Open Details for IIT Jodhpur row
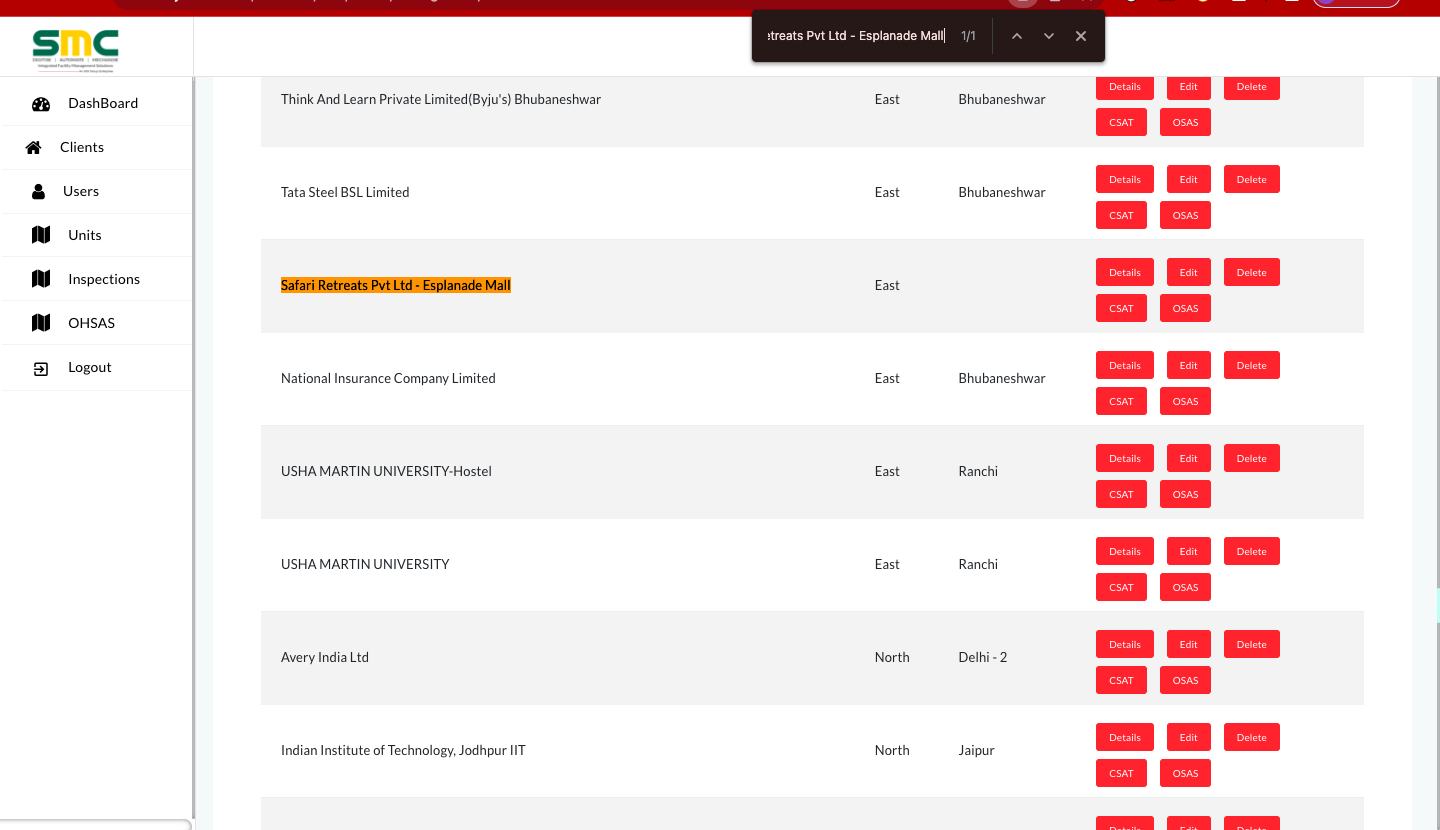1440x830 pixels. (1125, 738)
